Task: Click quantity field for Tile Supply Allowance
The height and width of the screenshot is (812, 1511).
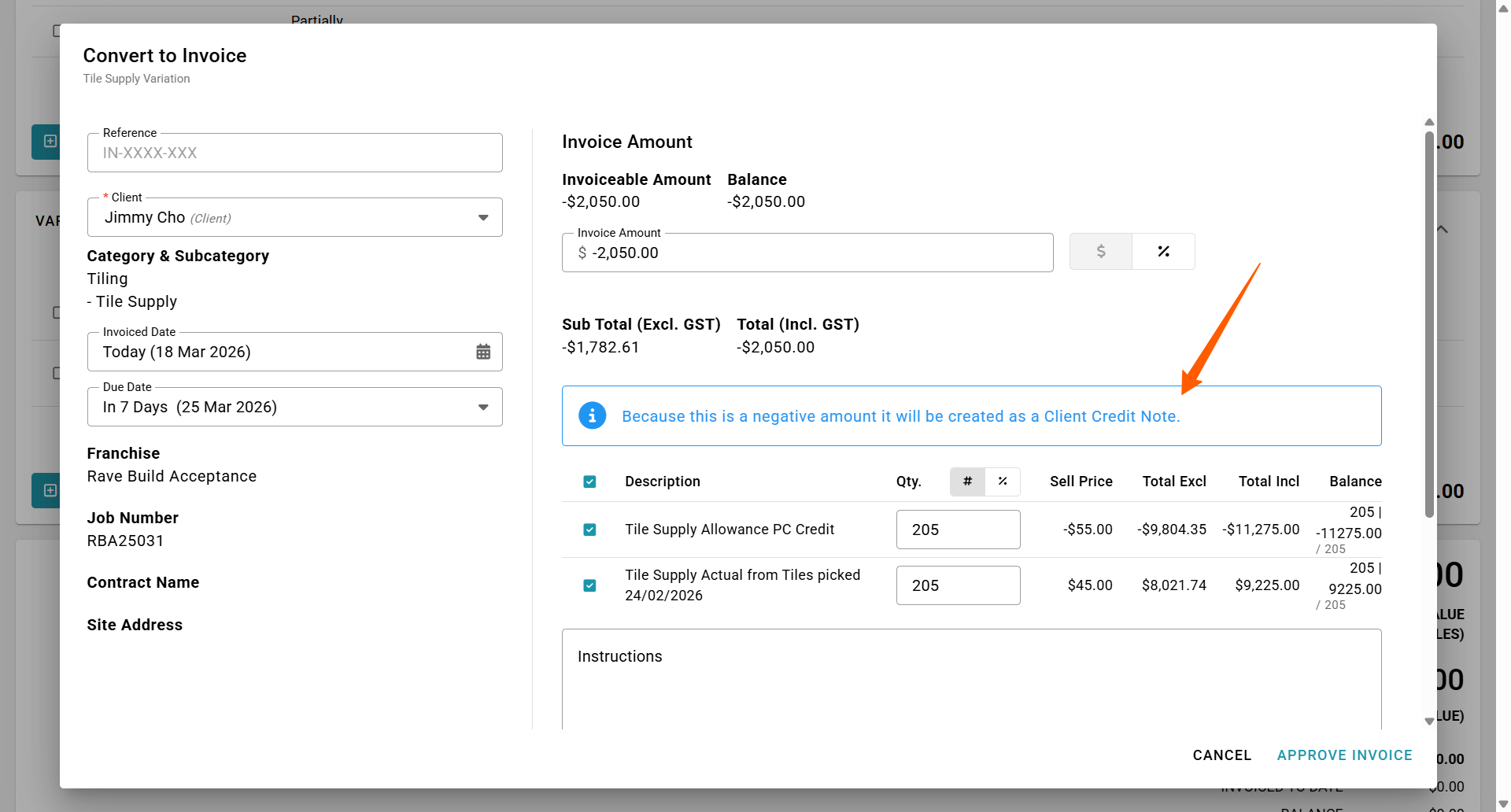Action: [958, 530]
